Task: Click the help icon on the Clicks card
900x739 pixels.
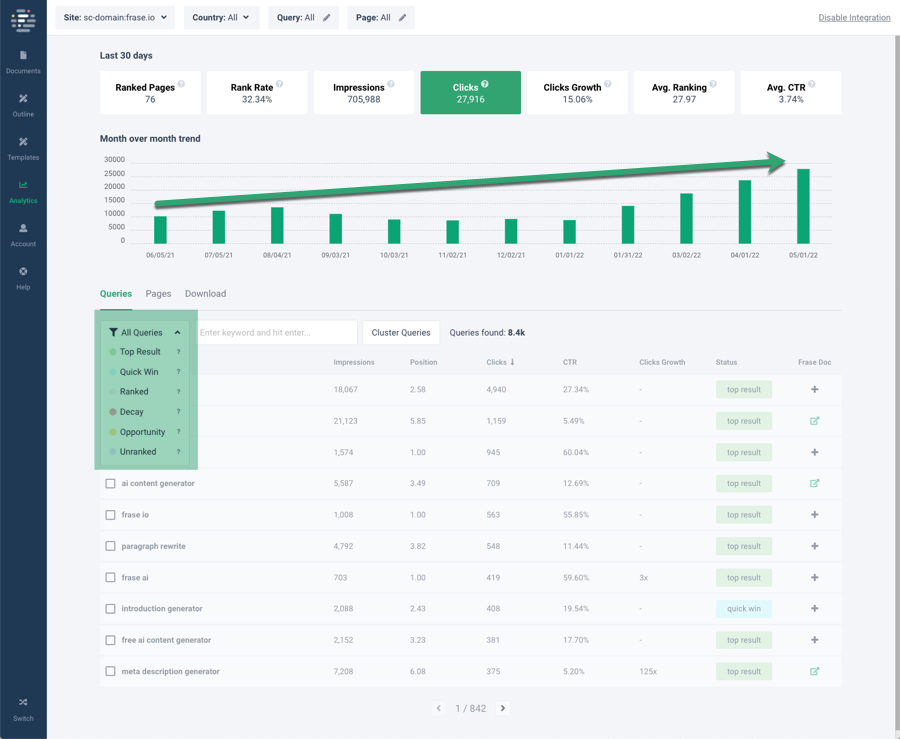Action: tap(485, 84)
